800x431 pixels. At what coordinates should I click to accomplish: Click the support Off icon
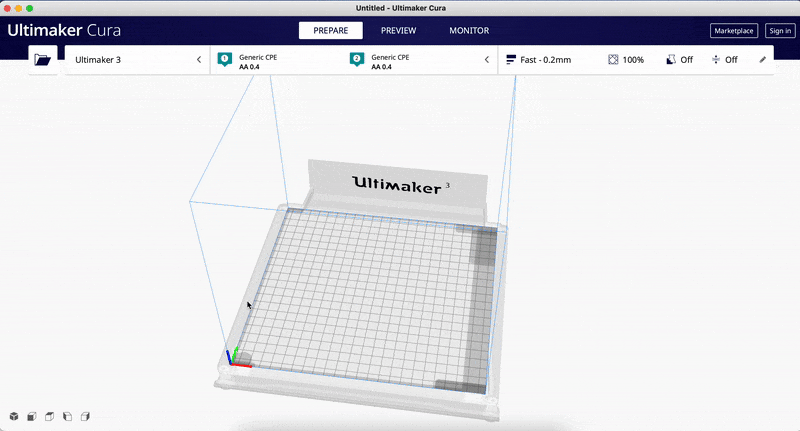(x=671, y=60)
